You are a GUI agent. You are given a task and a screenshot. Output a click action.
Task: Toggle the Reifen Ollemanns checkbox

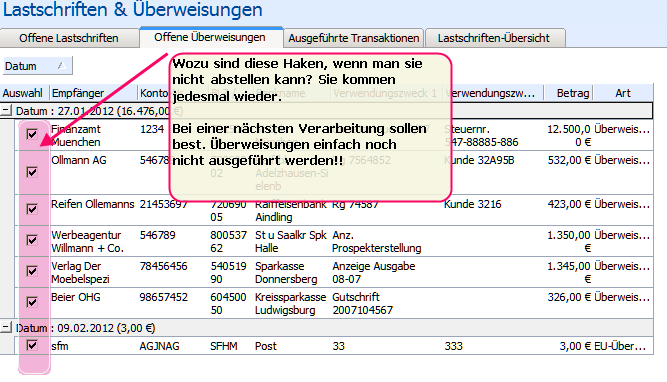point(32,209)
